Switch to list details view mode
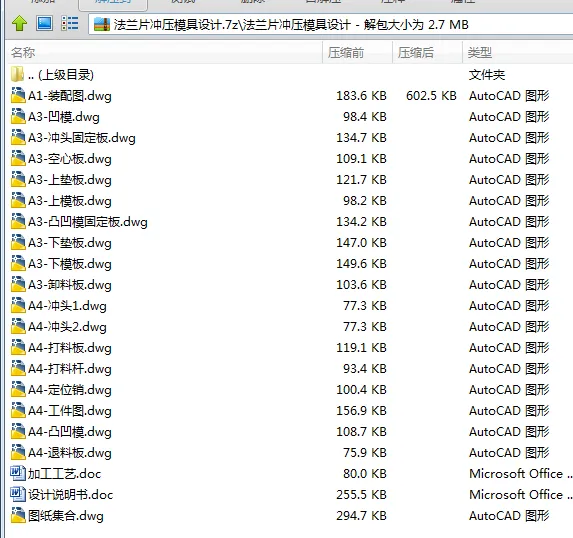The height and width of the screenshot is (538, 573). pyautogui.click(x=69, y=23)
